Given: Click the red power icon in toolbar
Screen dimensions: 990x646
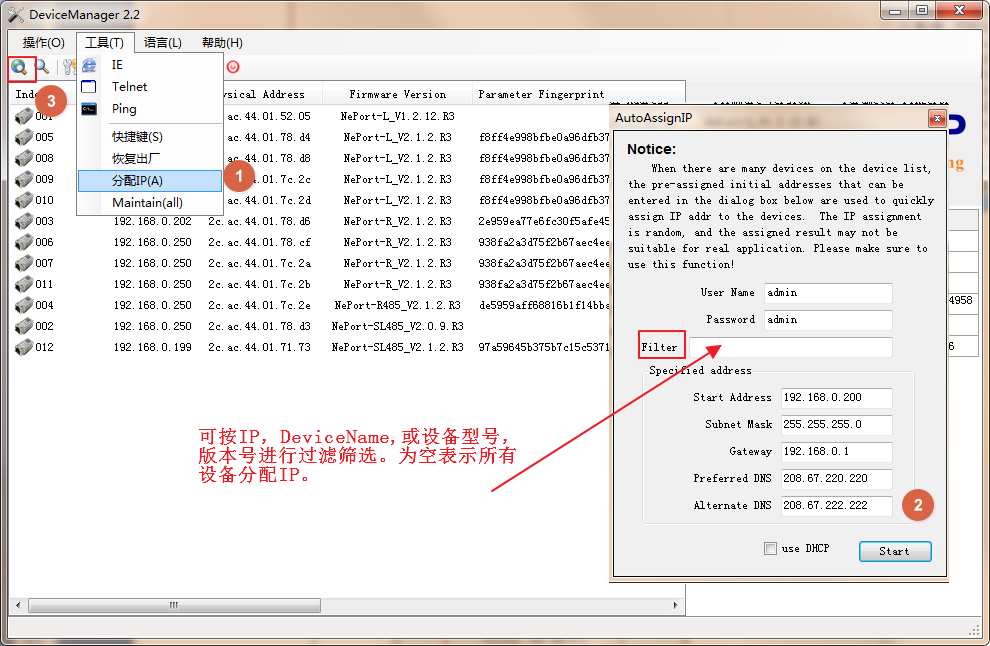Looking at the screenshot, I should 233,67.
